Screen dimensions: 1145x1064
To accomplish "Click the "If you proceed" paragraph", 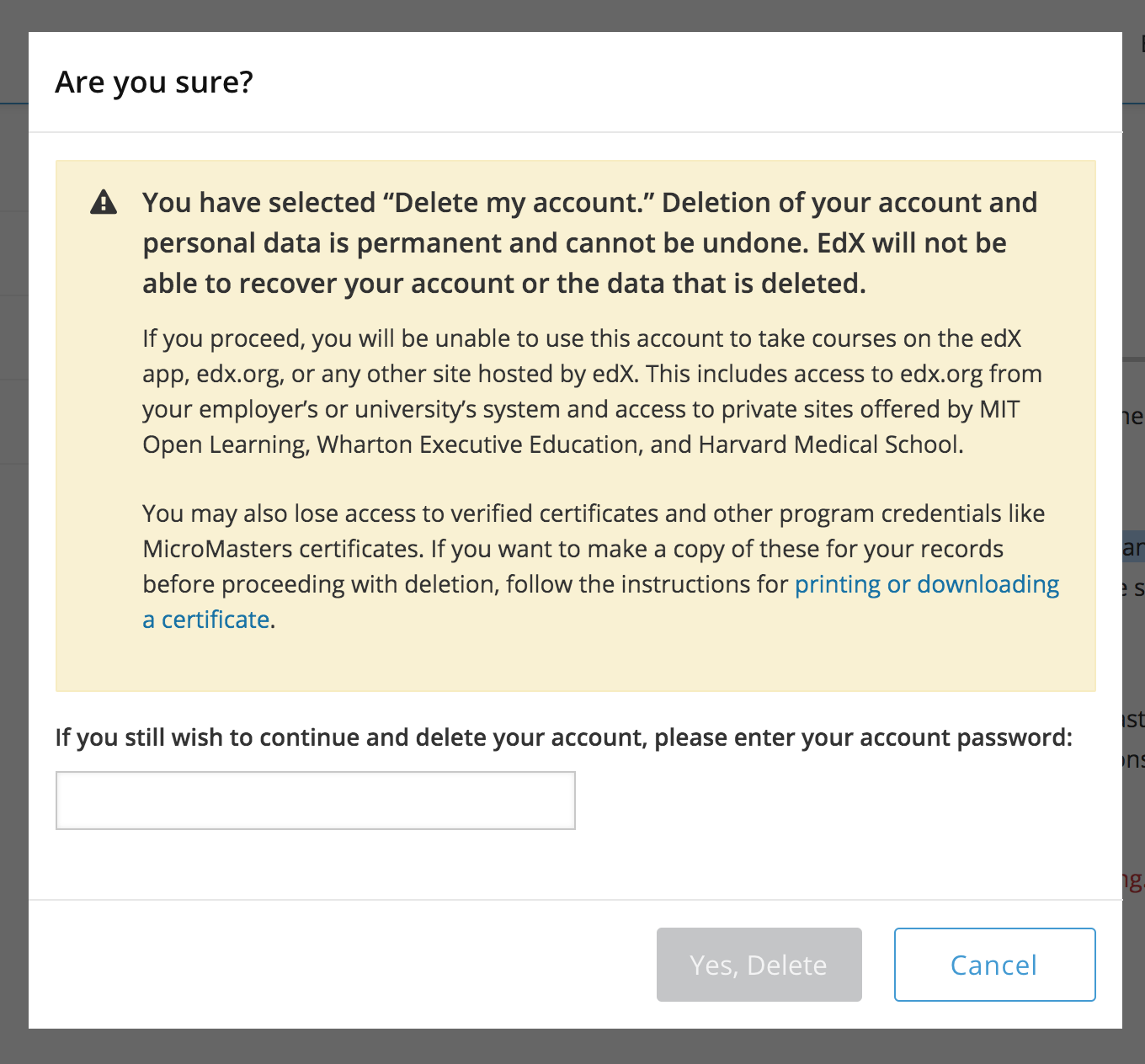I will tap(592, 391).
